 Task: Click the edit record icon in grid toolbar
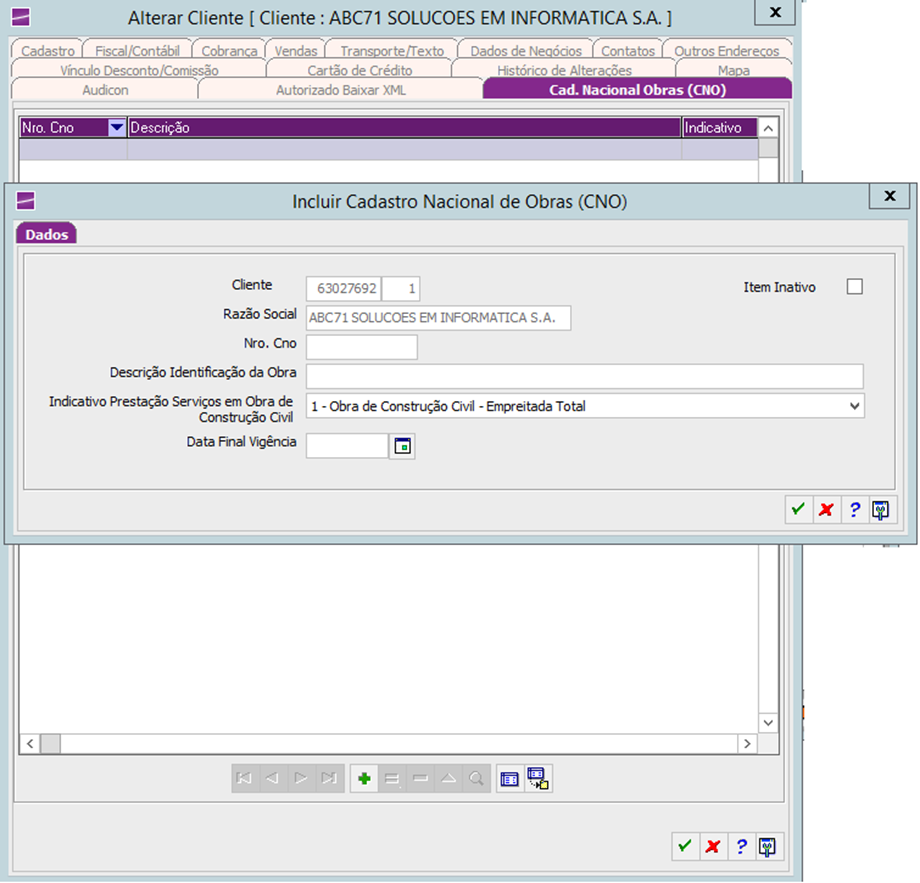pos(392,779)
